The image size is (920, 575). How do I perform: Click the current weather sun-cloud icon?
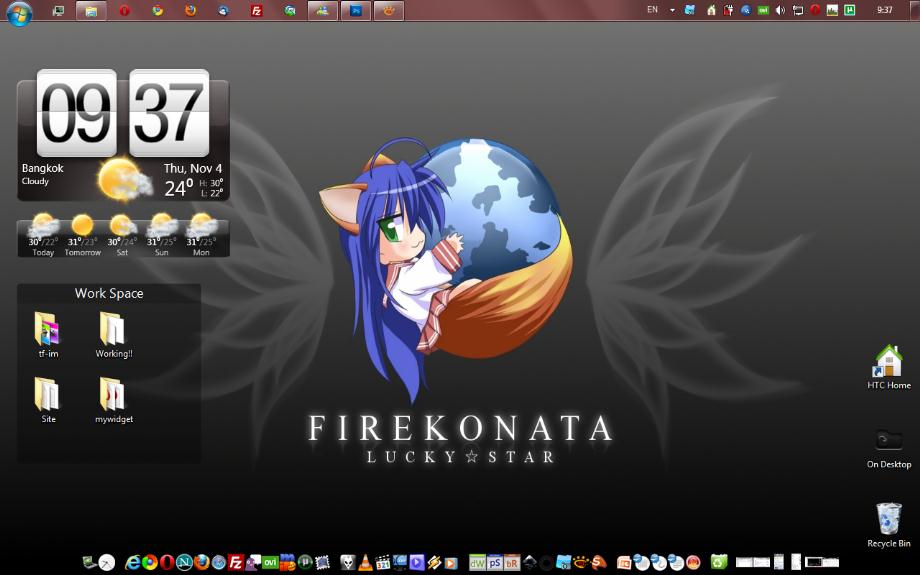click(x=123, y=180)
